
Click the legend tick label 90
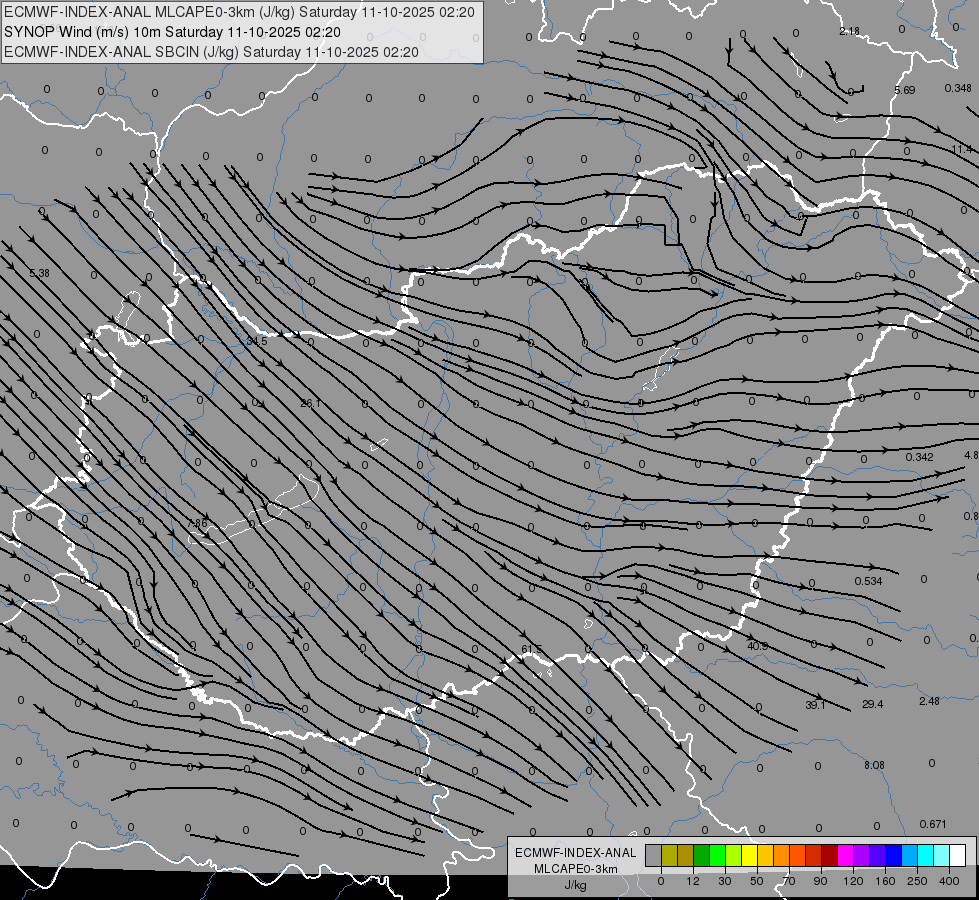pos(820,881)
